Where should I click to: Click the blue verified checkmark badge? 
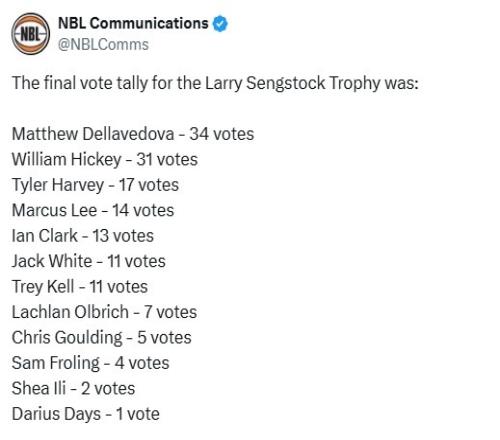[220, 24]
